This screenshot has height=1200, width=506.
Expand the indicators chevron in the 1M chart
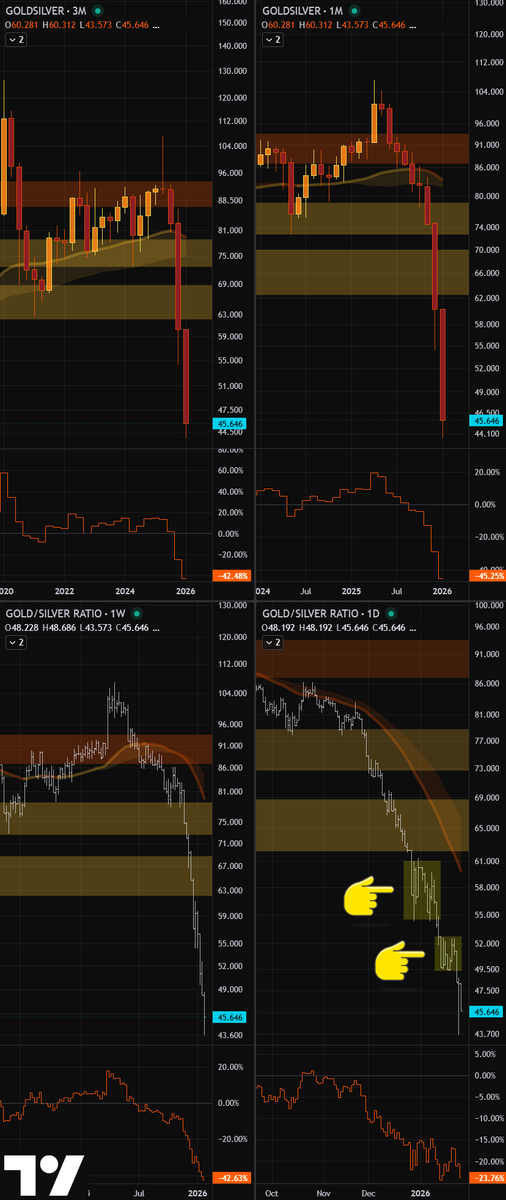[274, 40]
